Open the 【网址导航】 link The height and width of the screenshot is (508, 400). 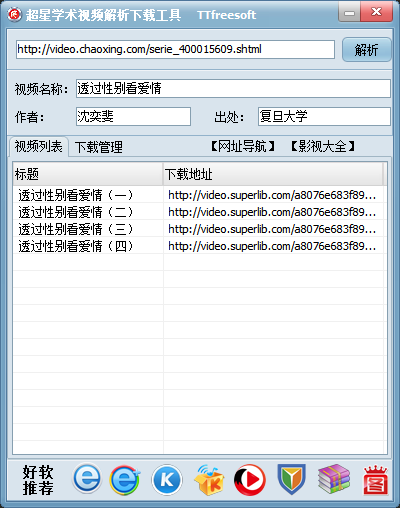pos(243,146)
